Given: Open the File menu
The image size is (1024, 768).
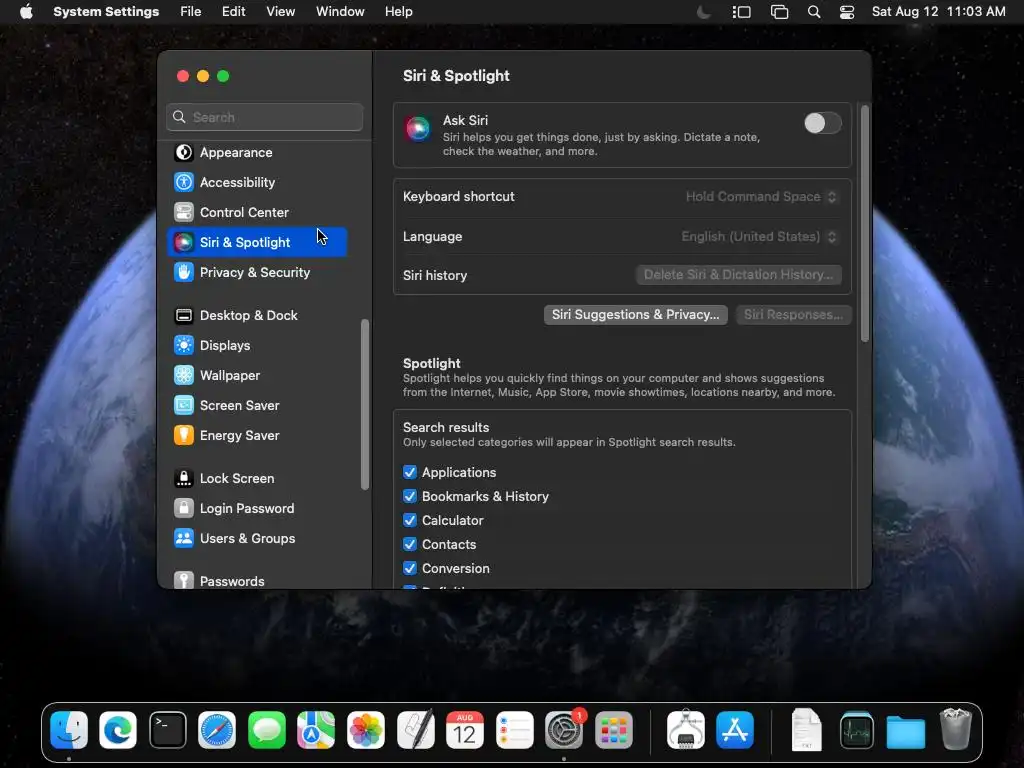Looking at the screenshot, I should [x=191, y=12].
